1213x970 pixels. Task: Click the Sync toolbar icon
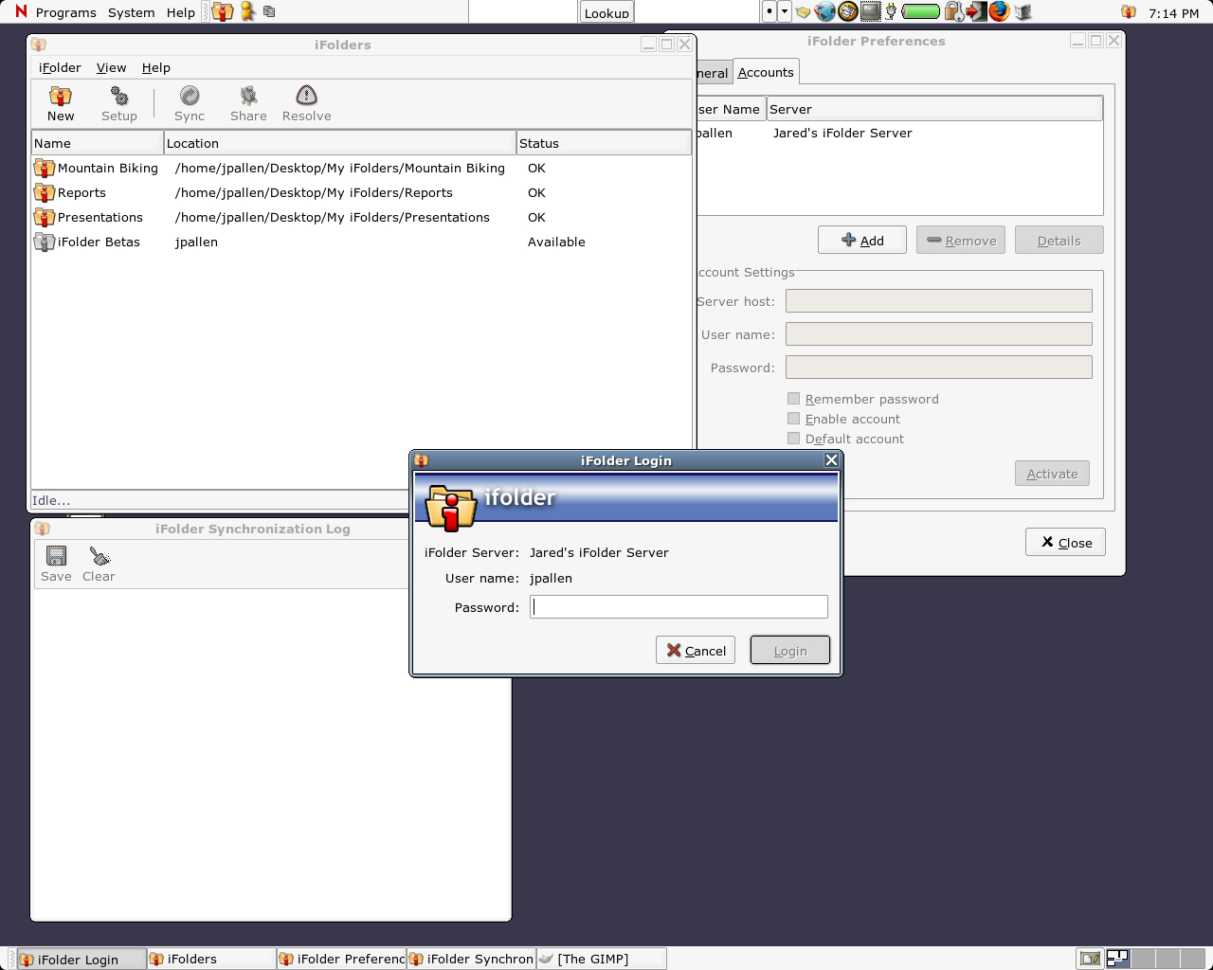pyautogui.click(x=189, y=103)
